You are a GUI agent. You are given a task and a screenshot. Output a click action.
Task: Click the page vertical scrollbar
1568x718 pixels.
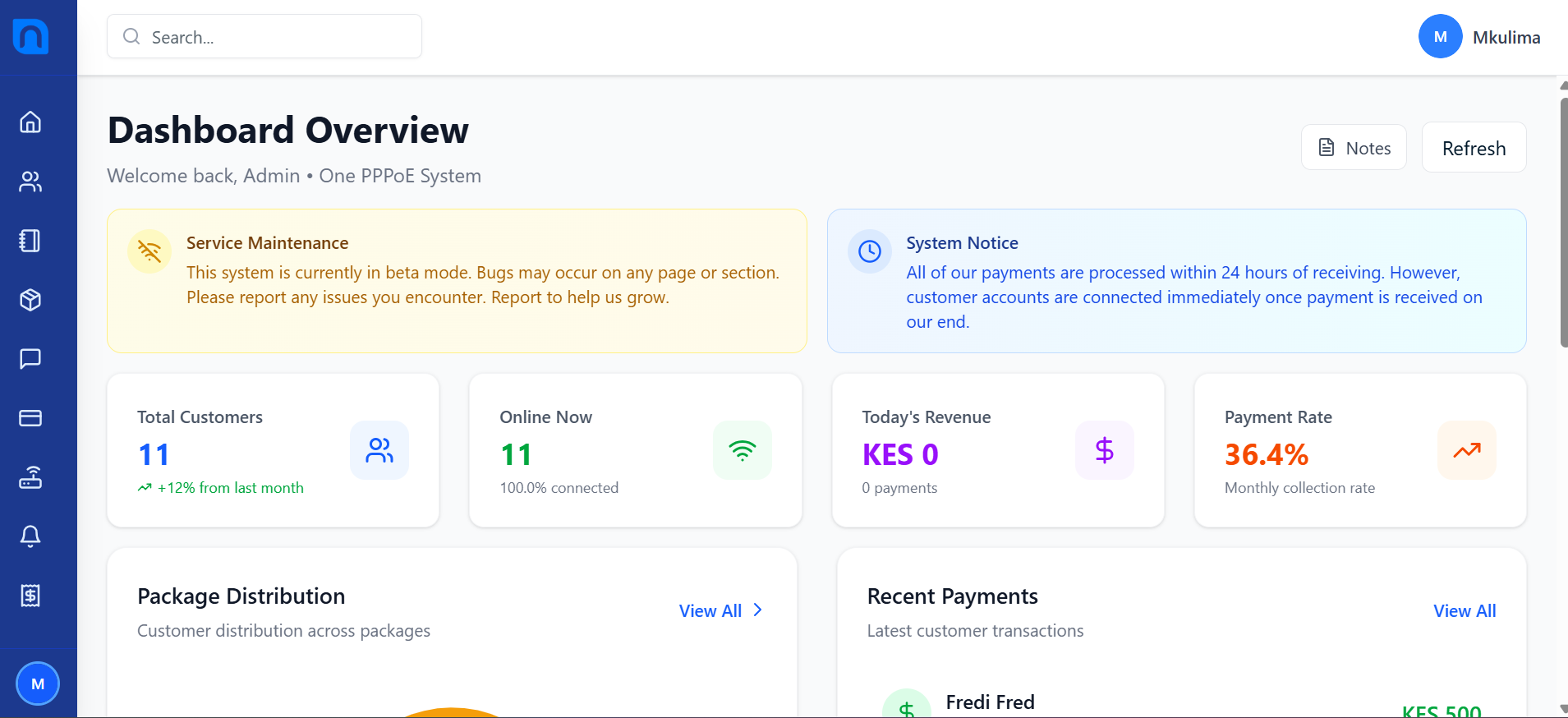click(1563, 222)
